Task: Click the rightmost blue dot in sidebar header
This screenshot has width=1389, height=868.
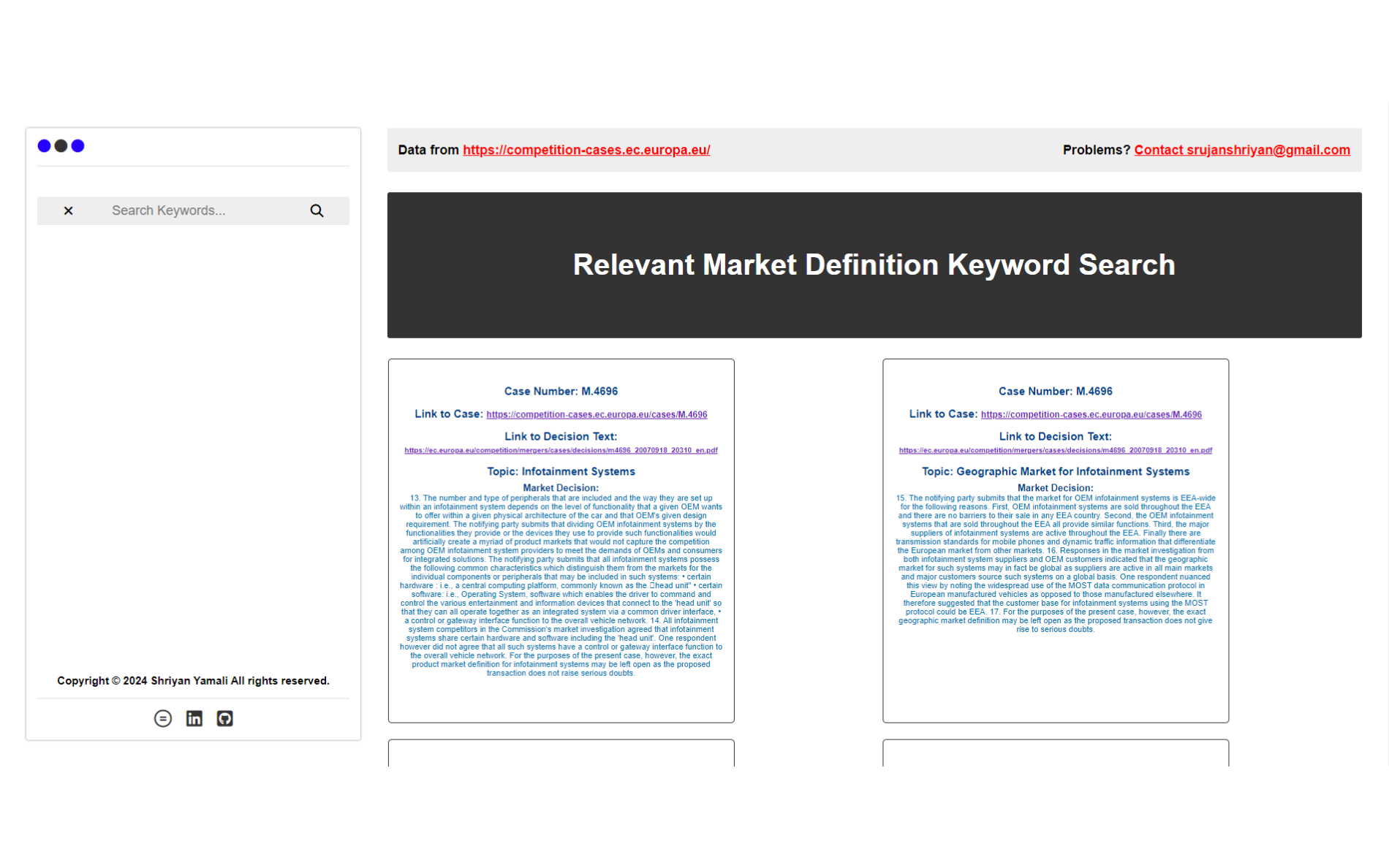Action: click(x=77, y=146)
